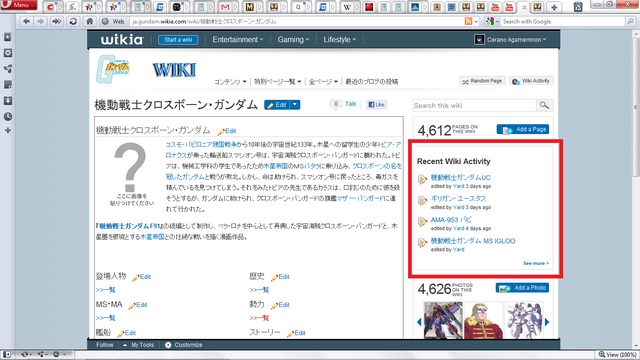This screenshot has height=360, width=640.
Task: Edit the MS･MA section
Action: [x=138, y=305]
